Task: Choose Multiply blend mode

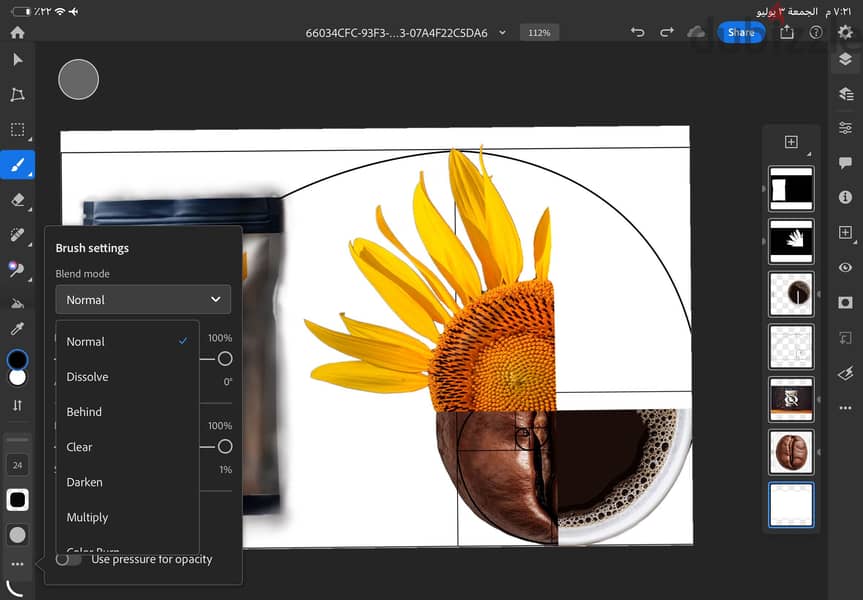Action: point(87,517)
